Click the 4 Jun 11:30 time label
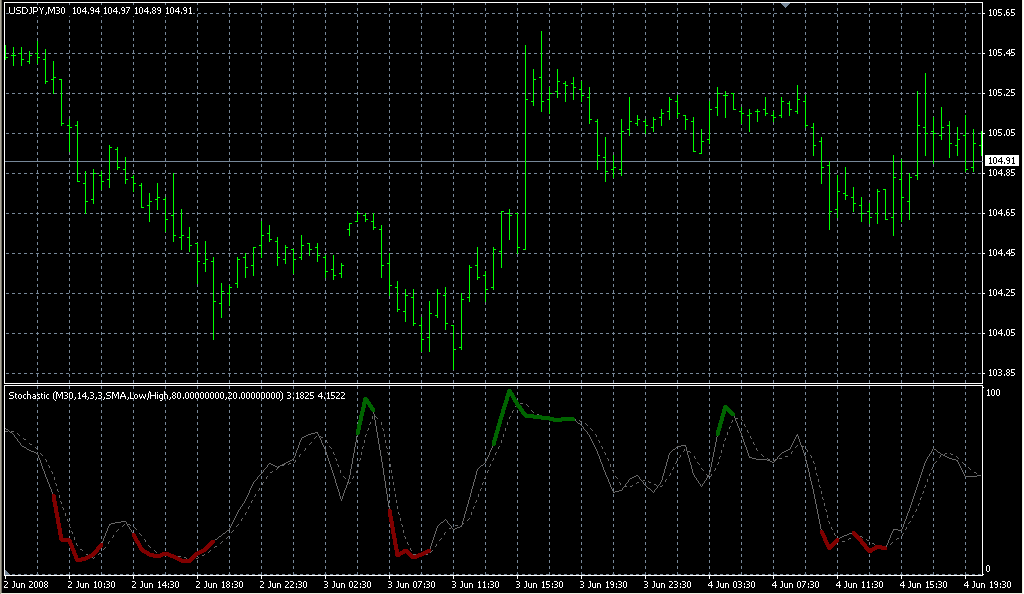Viewport: 1024px width, 594px height. (862, 584)
